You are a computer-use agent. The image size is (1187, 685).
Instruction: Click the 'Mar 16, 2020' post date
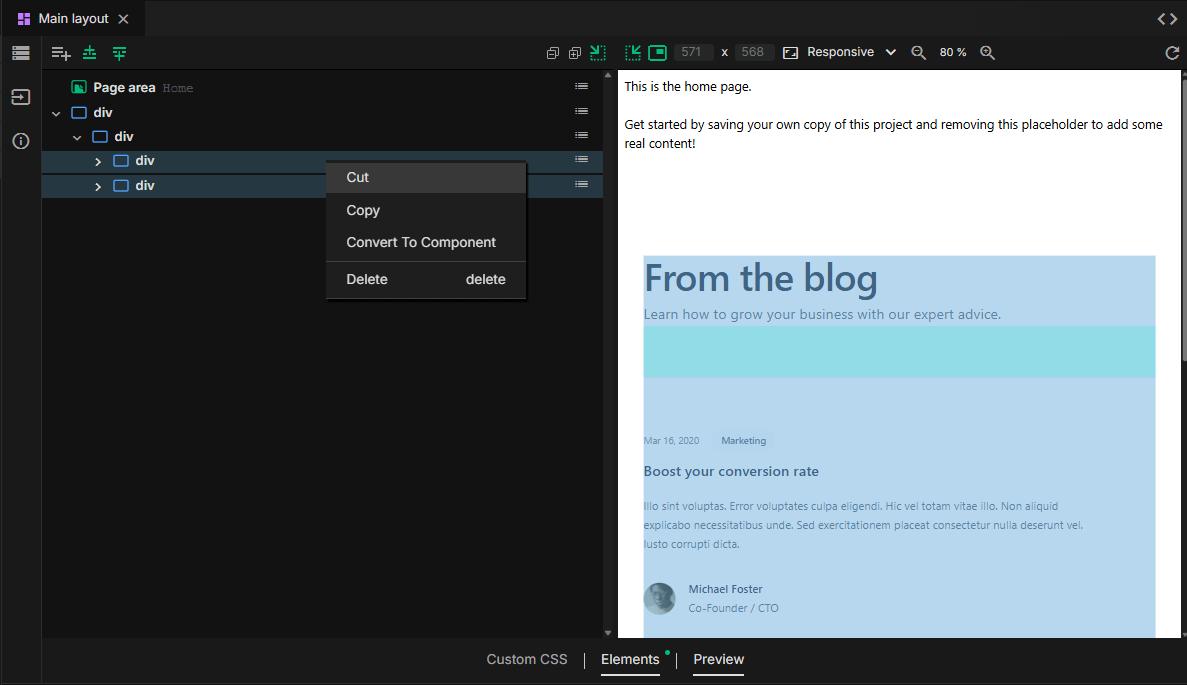tap(671, 441)
